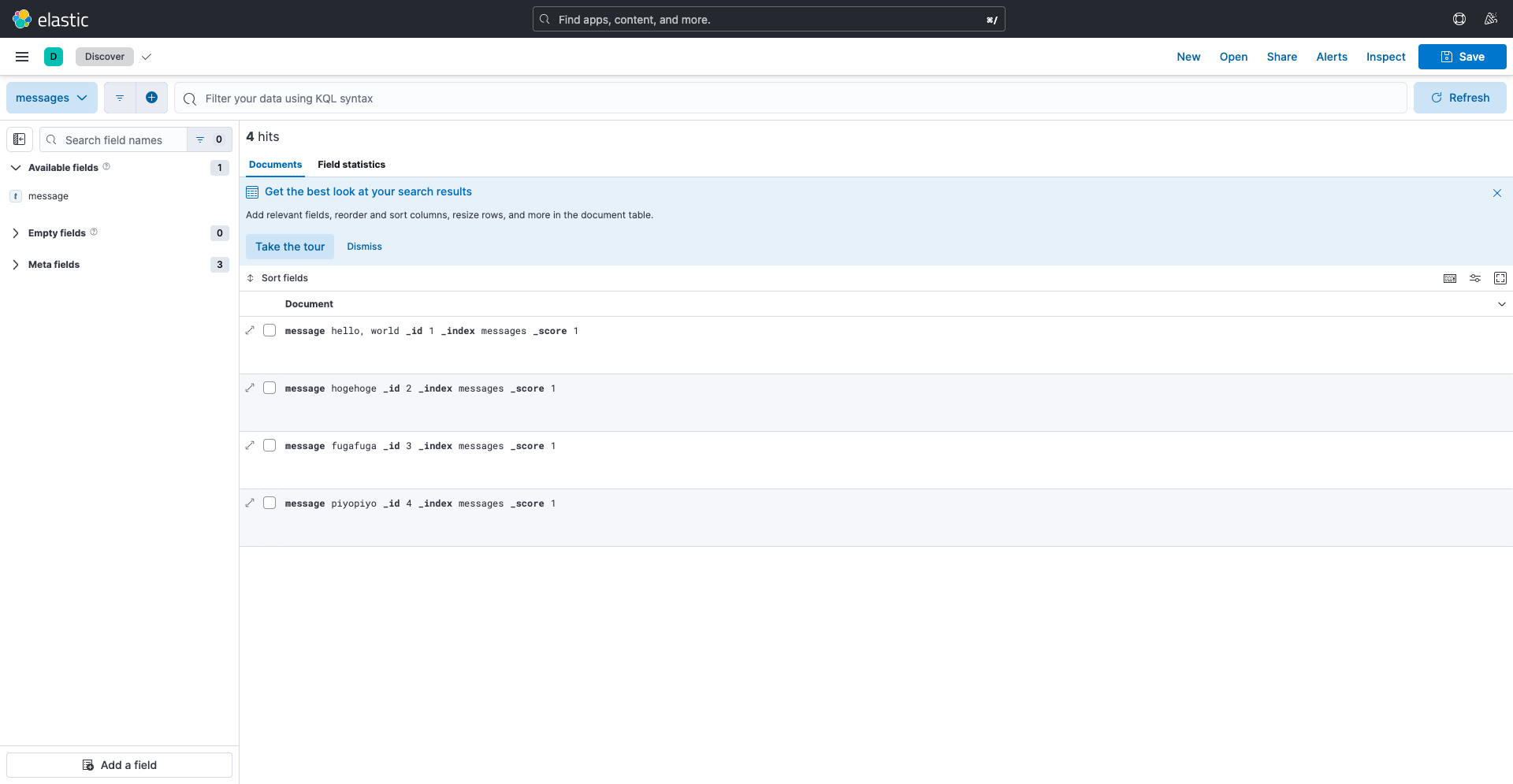The width and height of the screenshot is (1513, 784).
Task: Enter fullscreen mode for document table
Action: [x=1500, y=278]
